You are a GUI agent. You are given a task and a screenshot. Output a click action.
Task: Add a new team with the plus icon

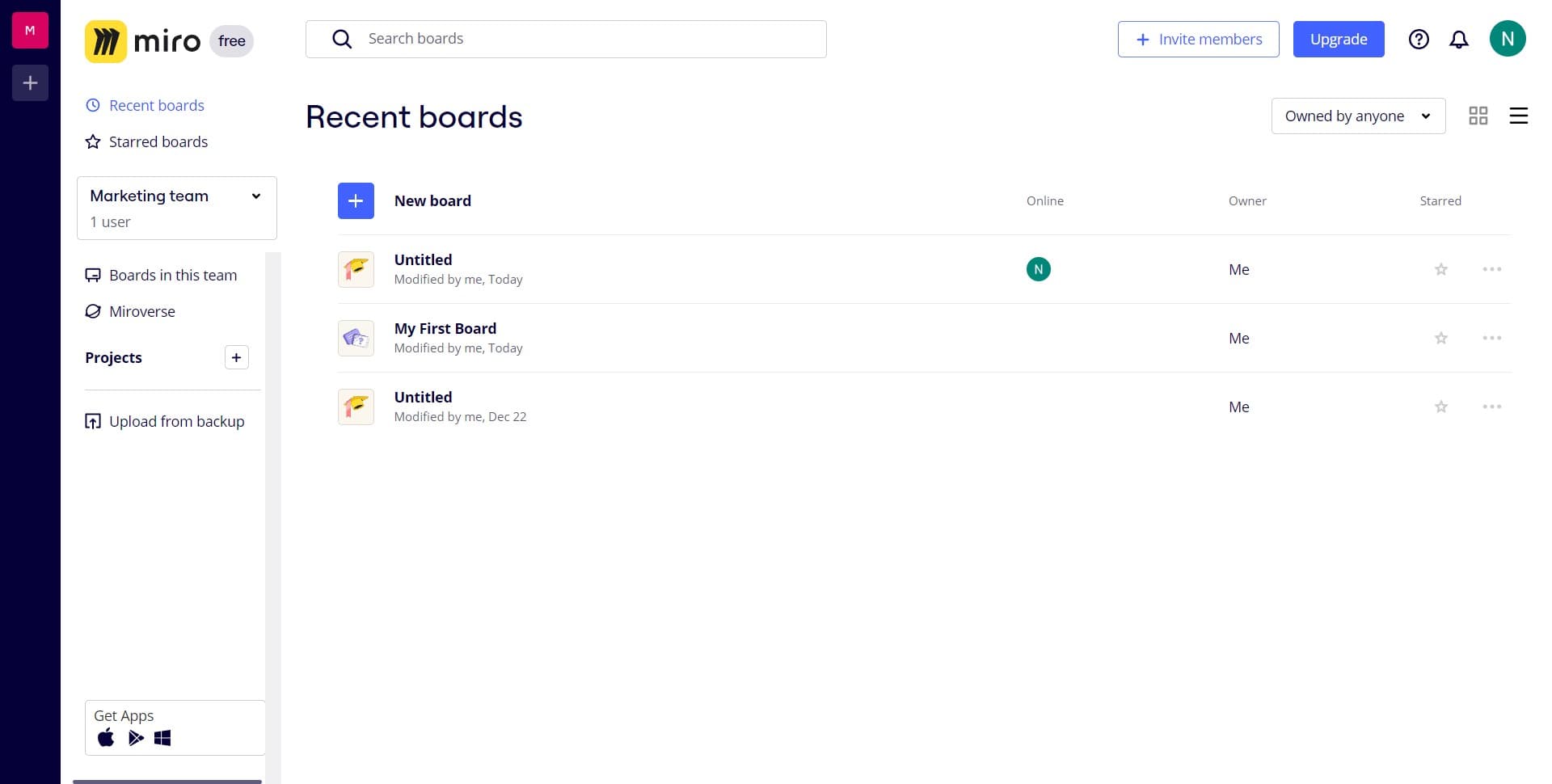point(30,82)
